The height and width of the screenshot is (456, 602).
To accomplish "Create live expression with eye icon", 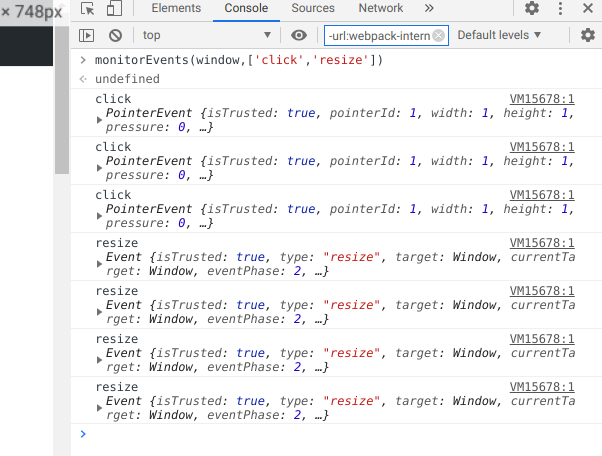I will [x=298, y=35].
